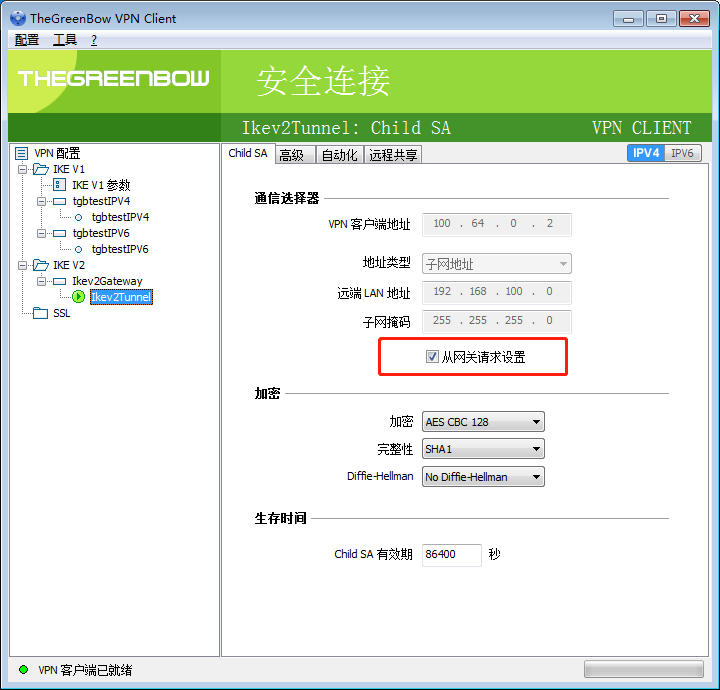This screenshot has height=690, width=720.
Task: Switch to the 自动化 tab
Action: [340, 155]
